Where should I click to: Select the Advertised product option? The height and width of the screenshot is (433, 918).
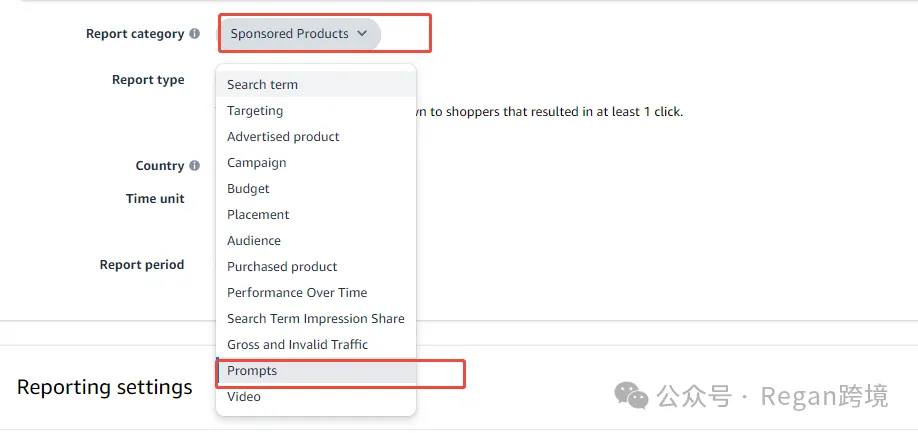tap(283, 137)
